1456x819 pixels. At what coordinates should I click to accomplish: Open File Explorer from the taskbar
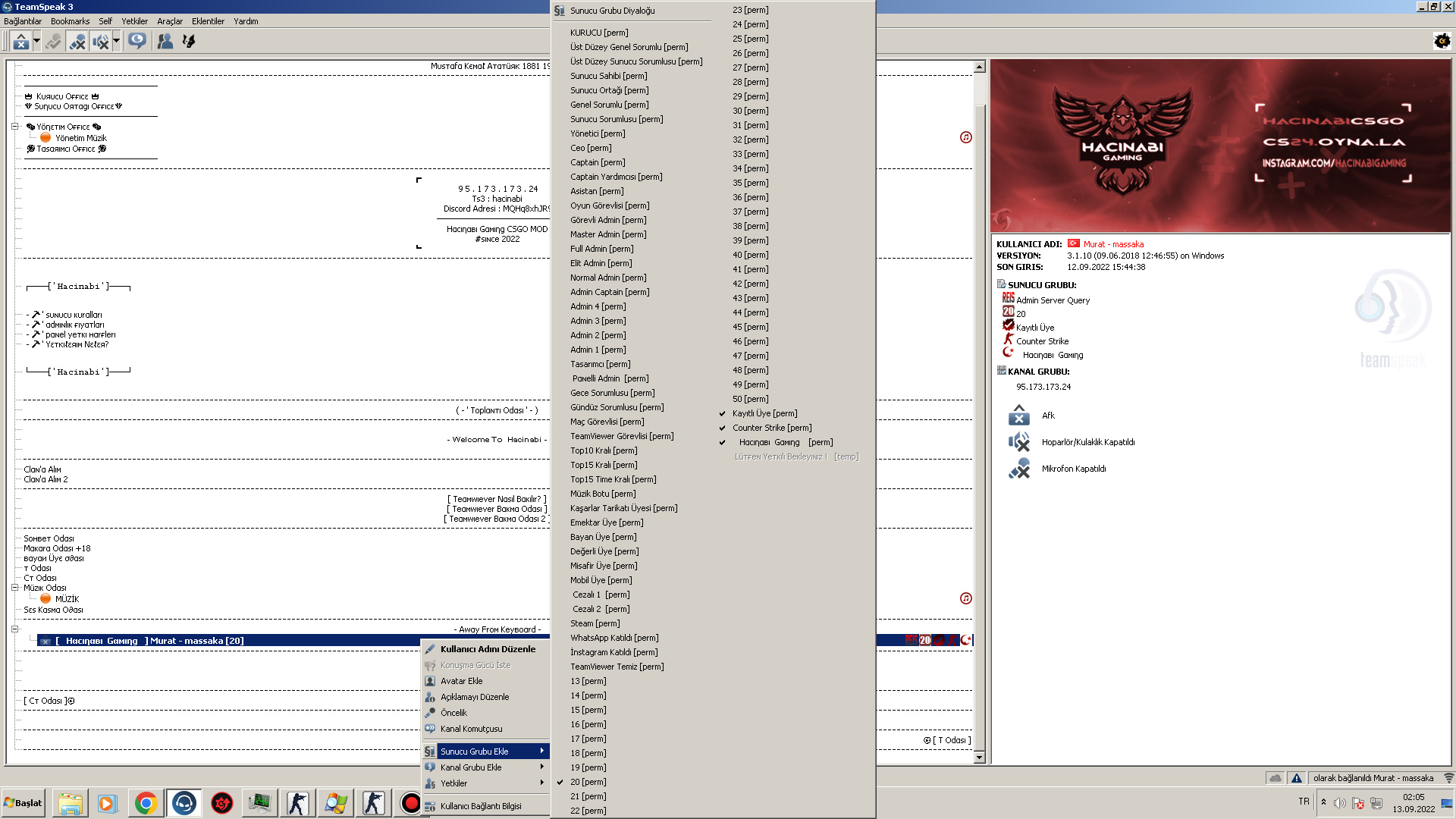click(x=71, y=803)
